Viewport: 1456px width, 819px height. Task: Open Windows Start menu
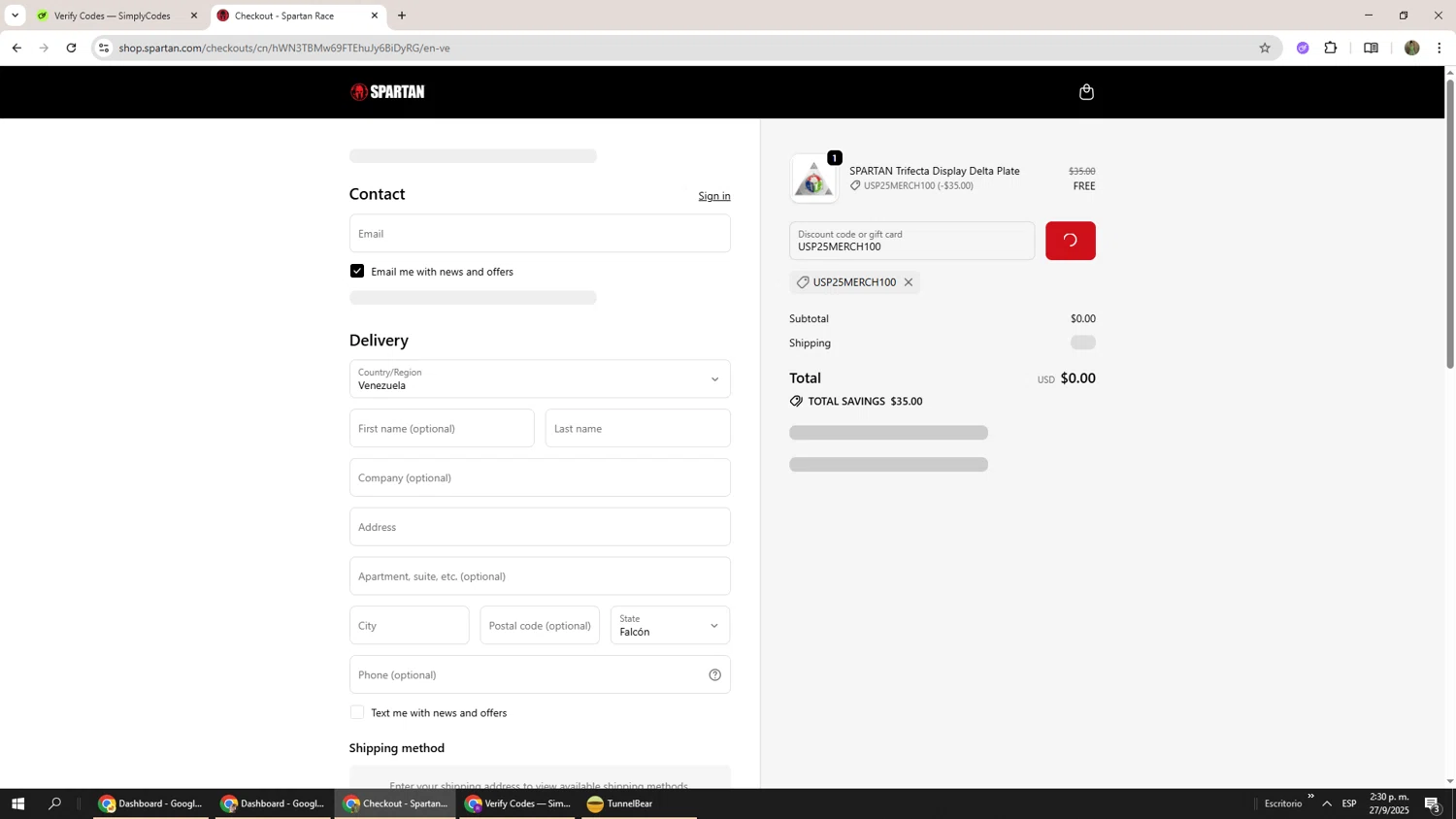(x=17, y=803)
